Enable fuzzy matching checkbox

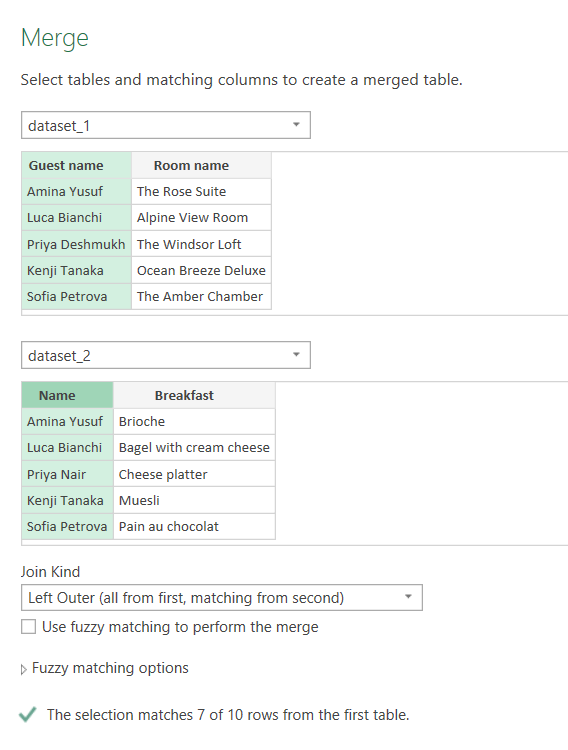coord(28,627)
